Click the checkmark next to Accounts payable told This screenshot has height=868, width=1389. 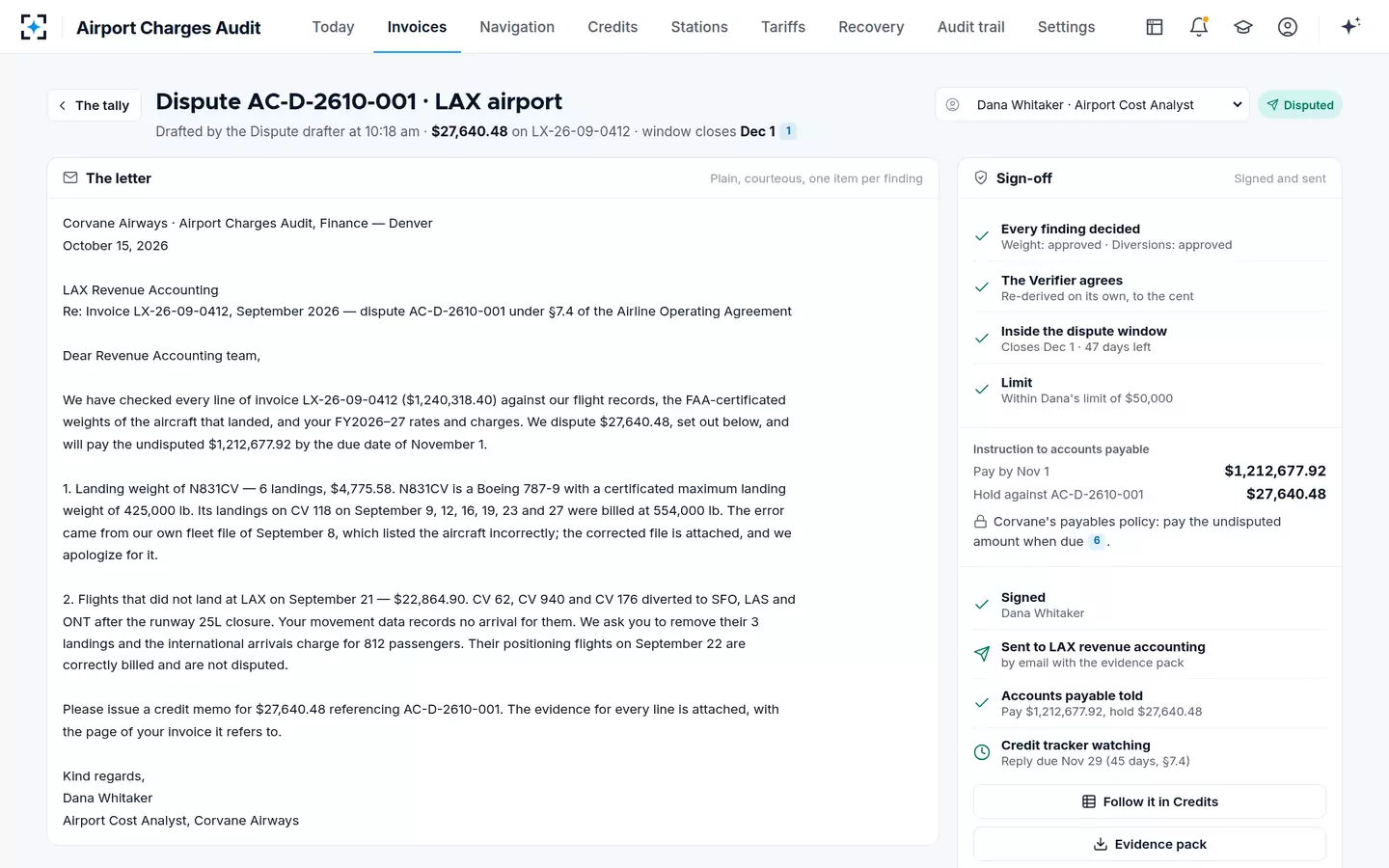pyautogui.click(x=982, y=703)
